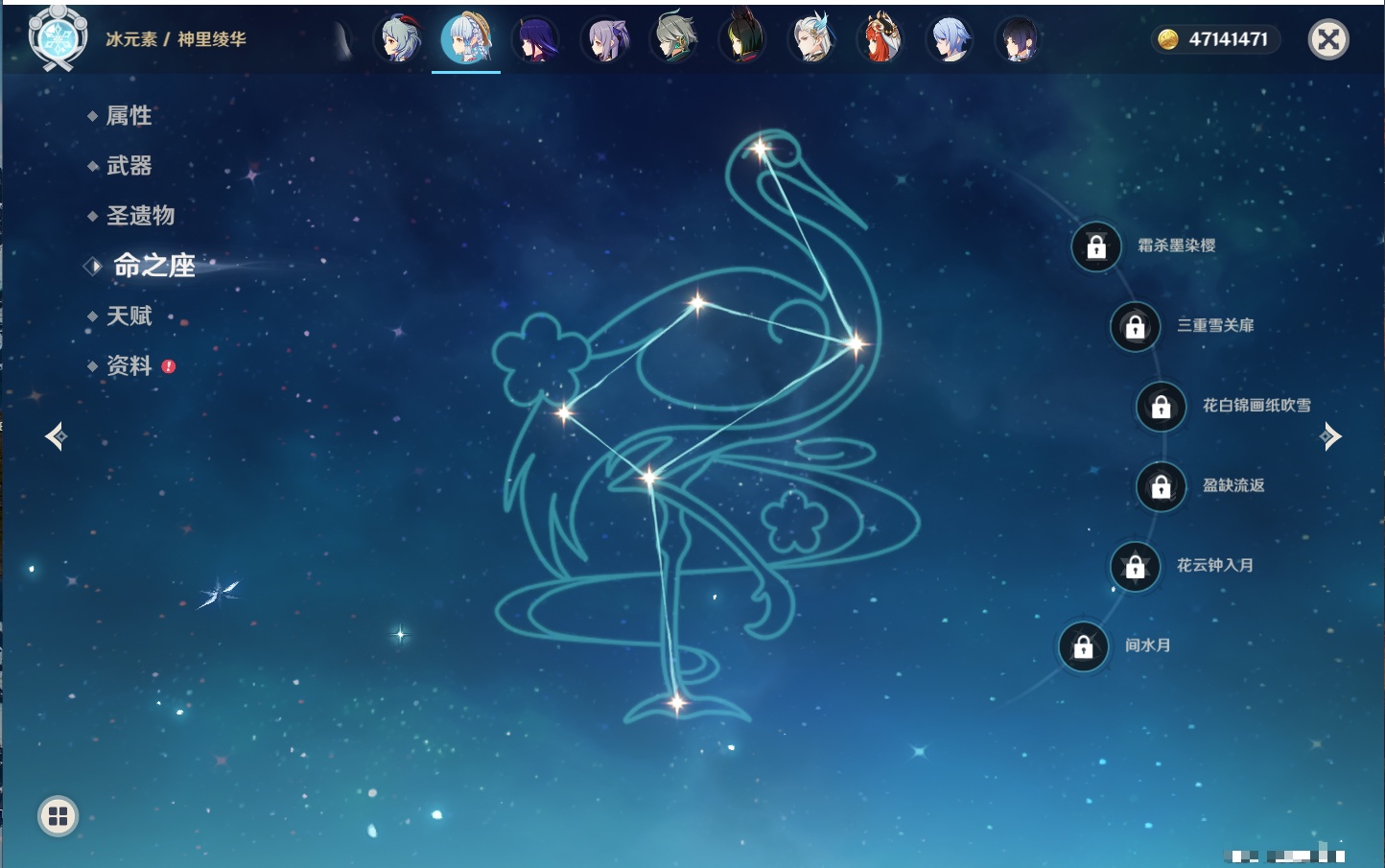Pick the red-haired Nilou avatar with horned headdress
The height and width of the screenshot is (868, 1385).
pyautogui.click(x=881, y=39)
